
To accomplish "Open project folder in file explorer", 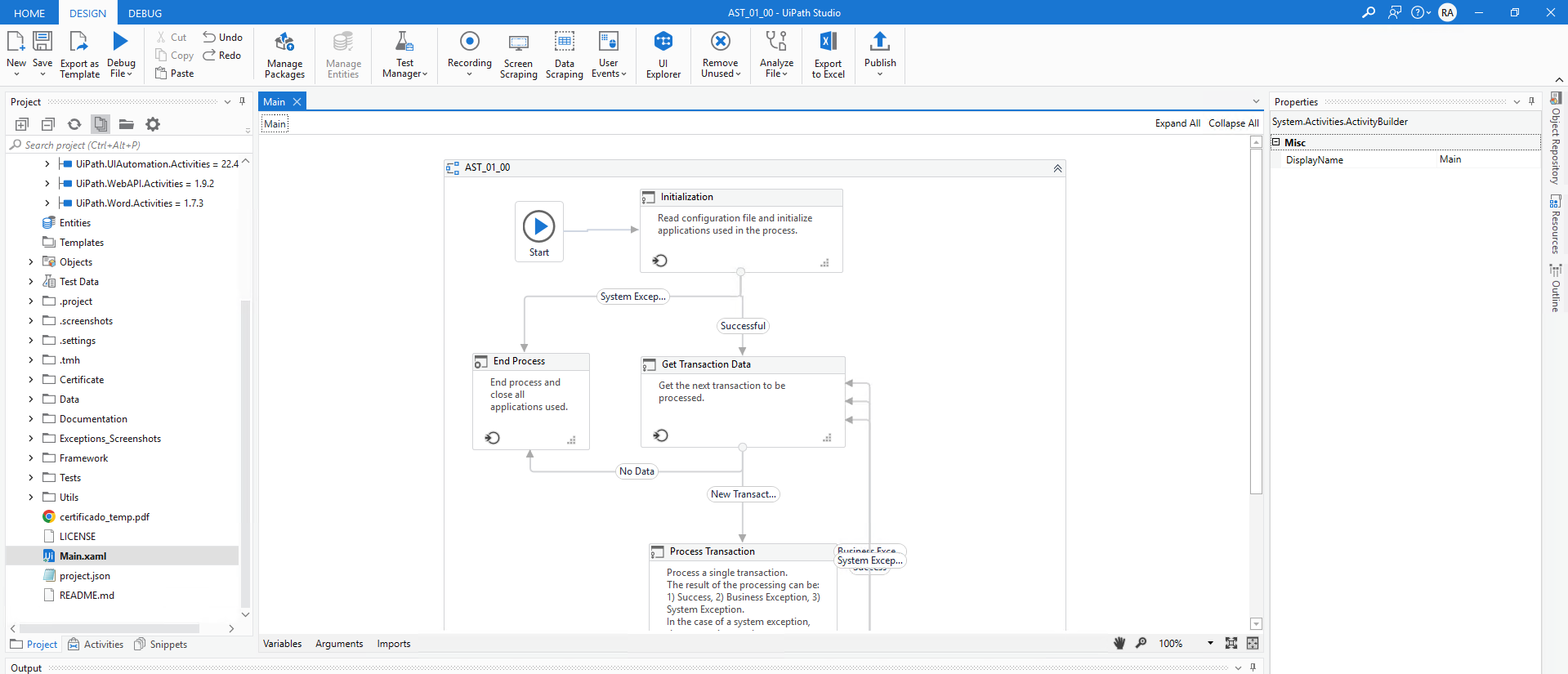I will (x=126, y=124).
